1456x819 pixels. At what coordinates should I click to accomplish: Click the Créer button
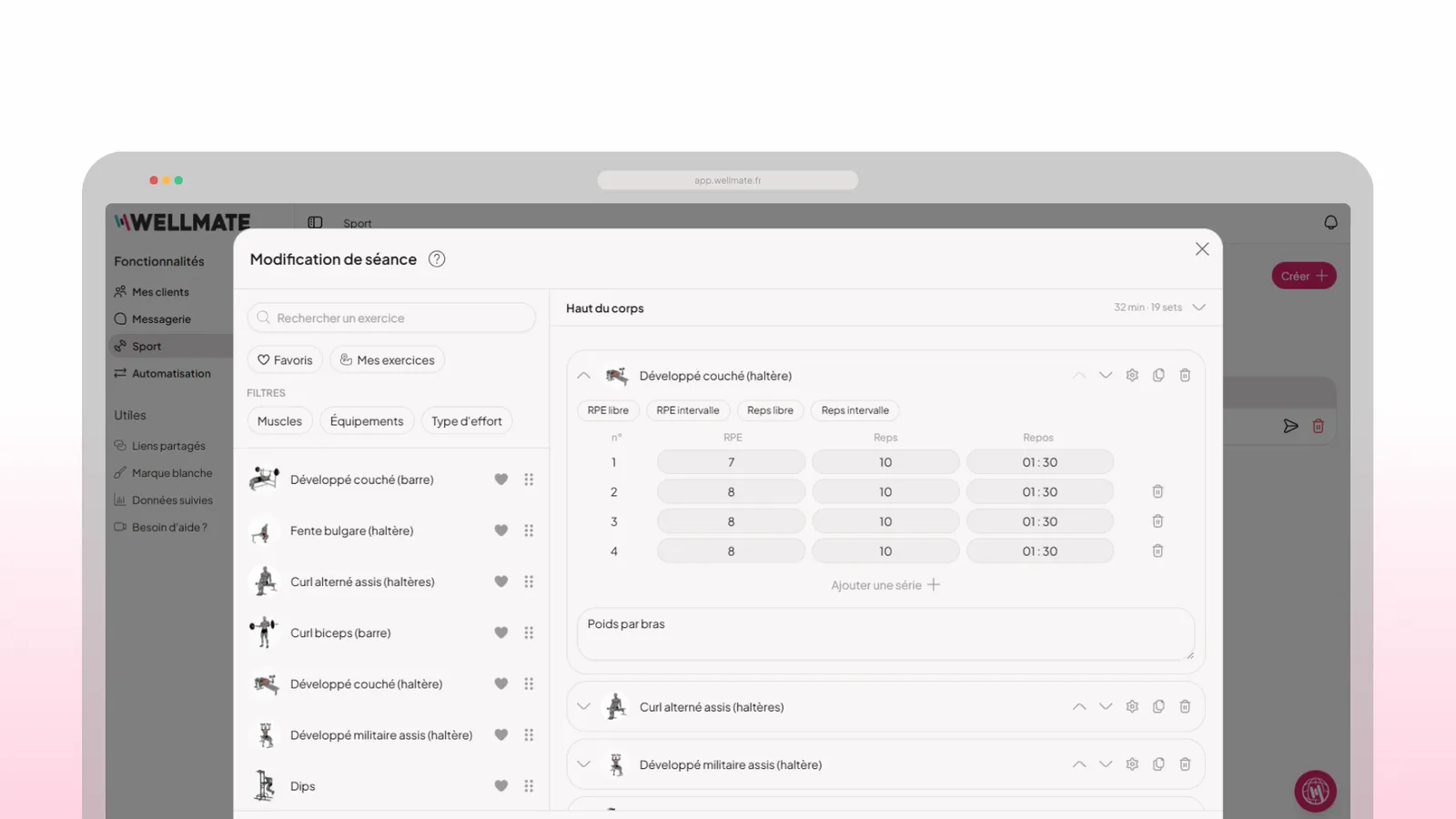[x=1304, y=276]
